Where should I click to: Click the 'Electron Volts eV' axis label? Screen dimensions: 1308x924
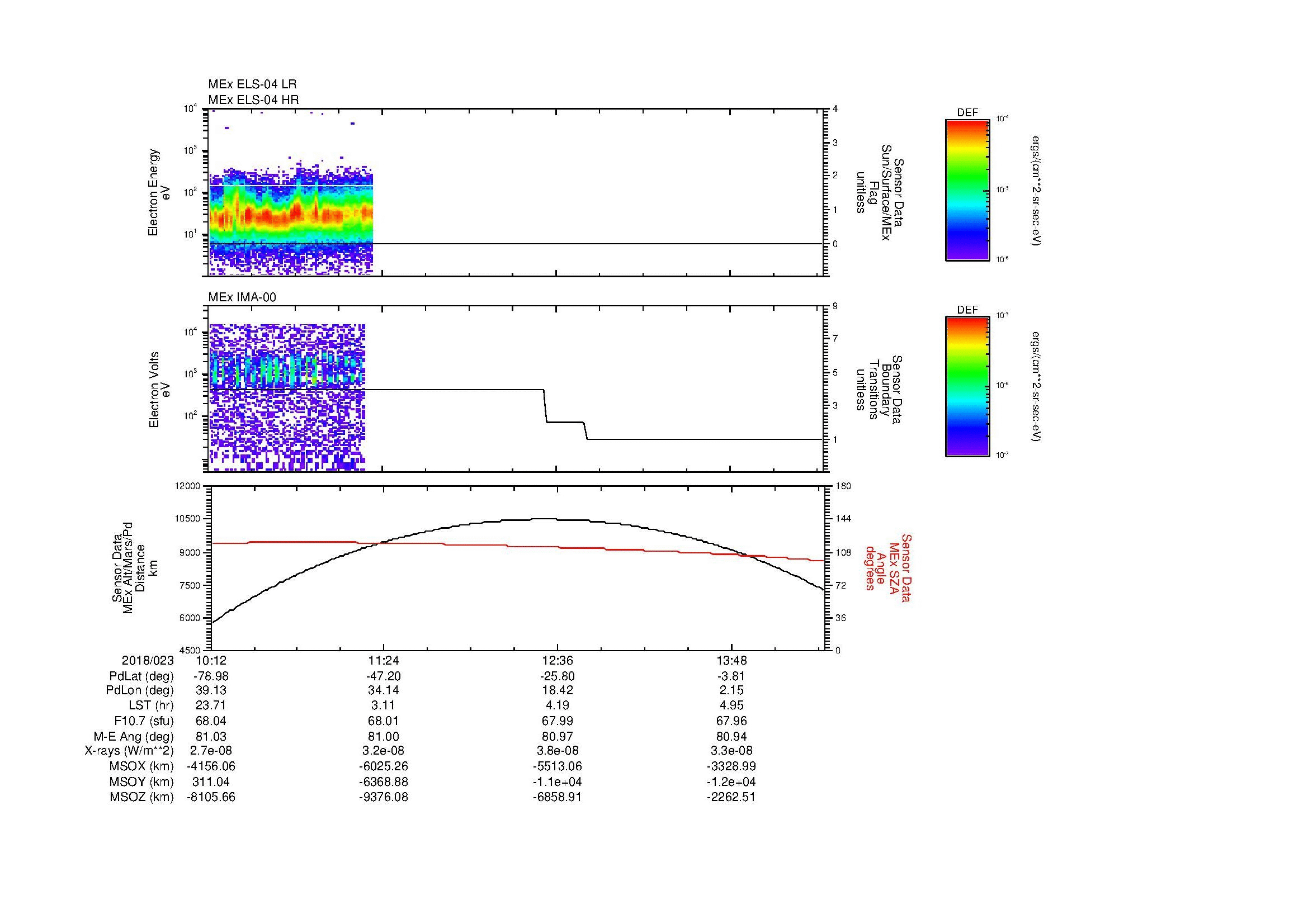159,390
